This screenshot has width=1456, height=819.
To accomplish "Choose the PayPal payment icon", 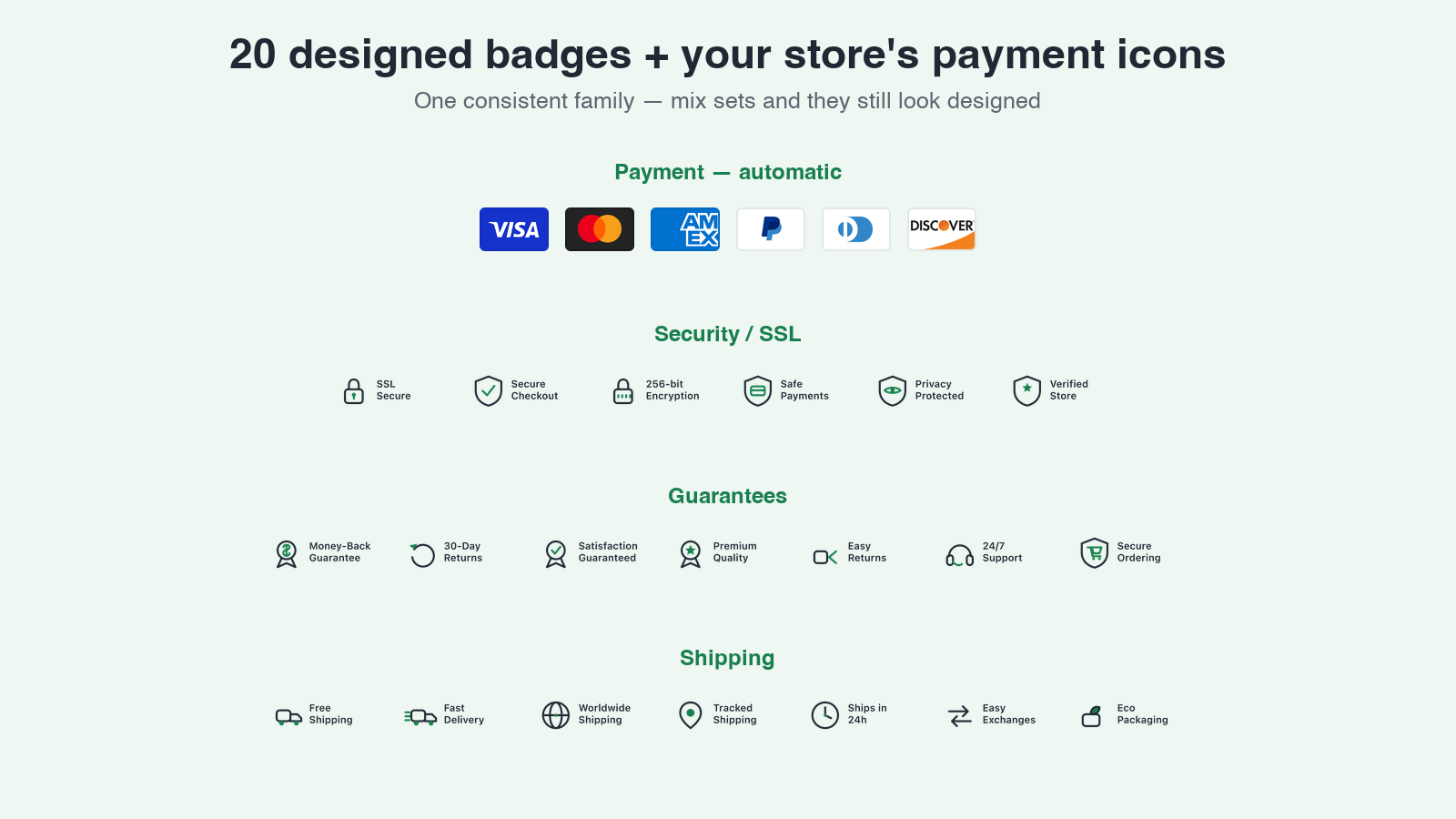I will [x=771, y=229].
